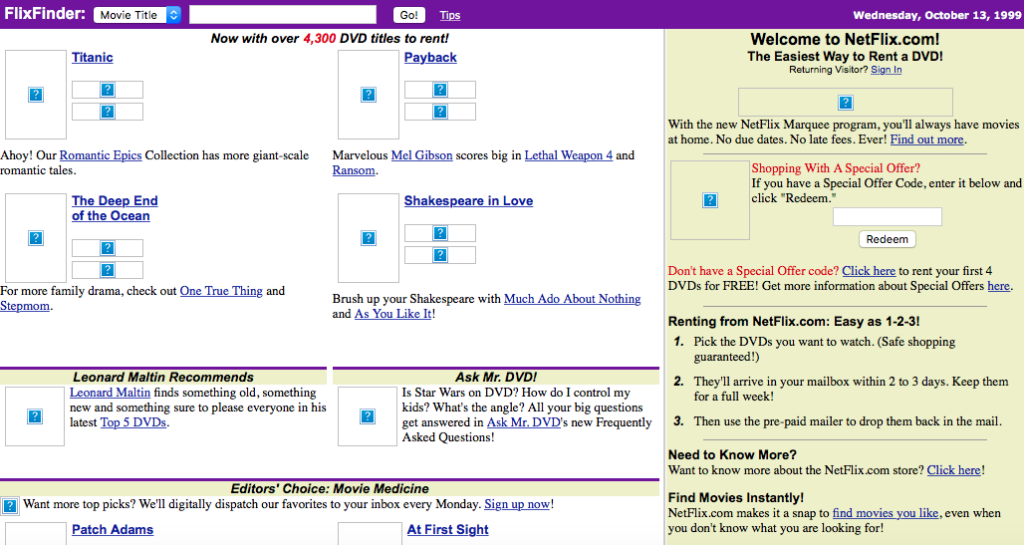Click the Special Offer placeholder image

[710, 200]
